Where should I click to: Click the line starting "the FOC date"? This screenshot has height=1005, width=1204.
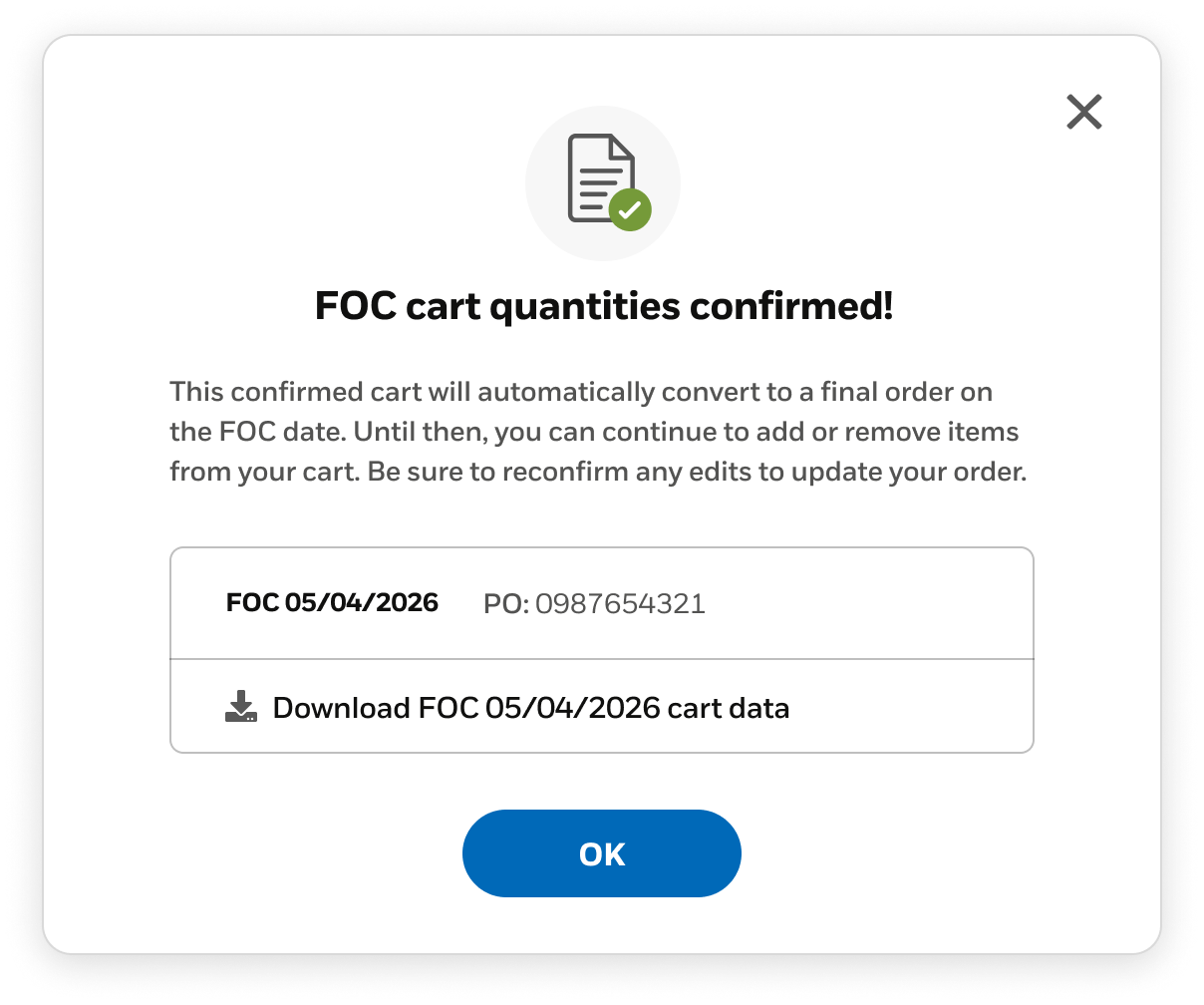click(594, 432)
